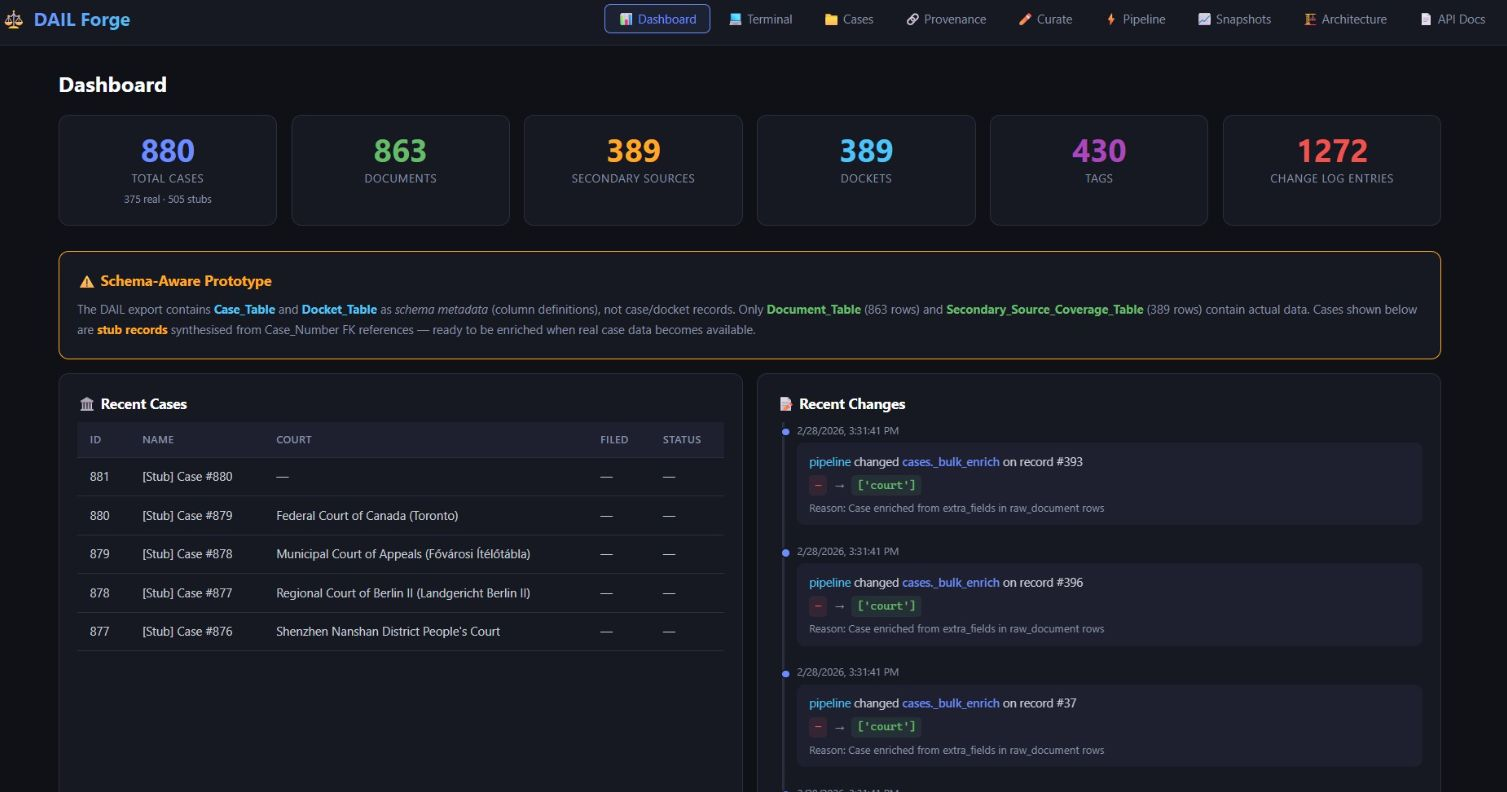The height and width of the screenshot is (792, 1507).
Task: Click ['court'] badge on record #37 entry
Action: 886,727
